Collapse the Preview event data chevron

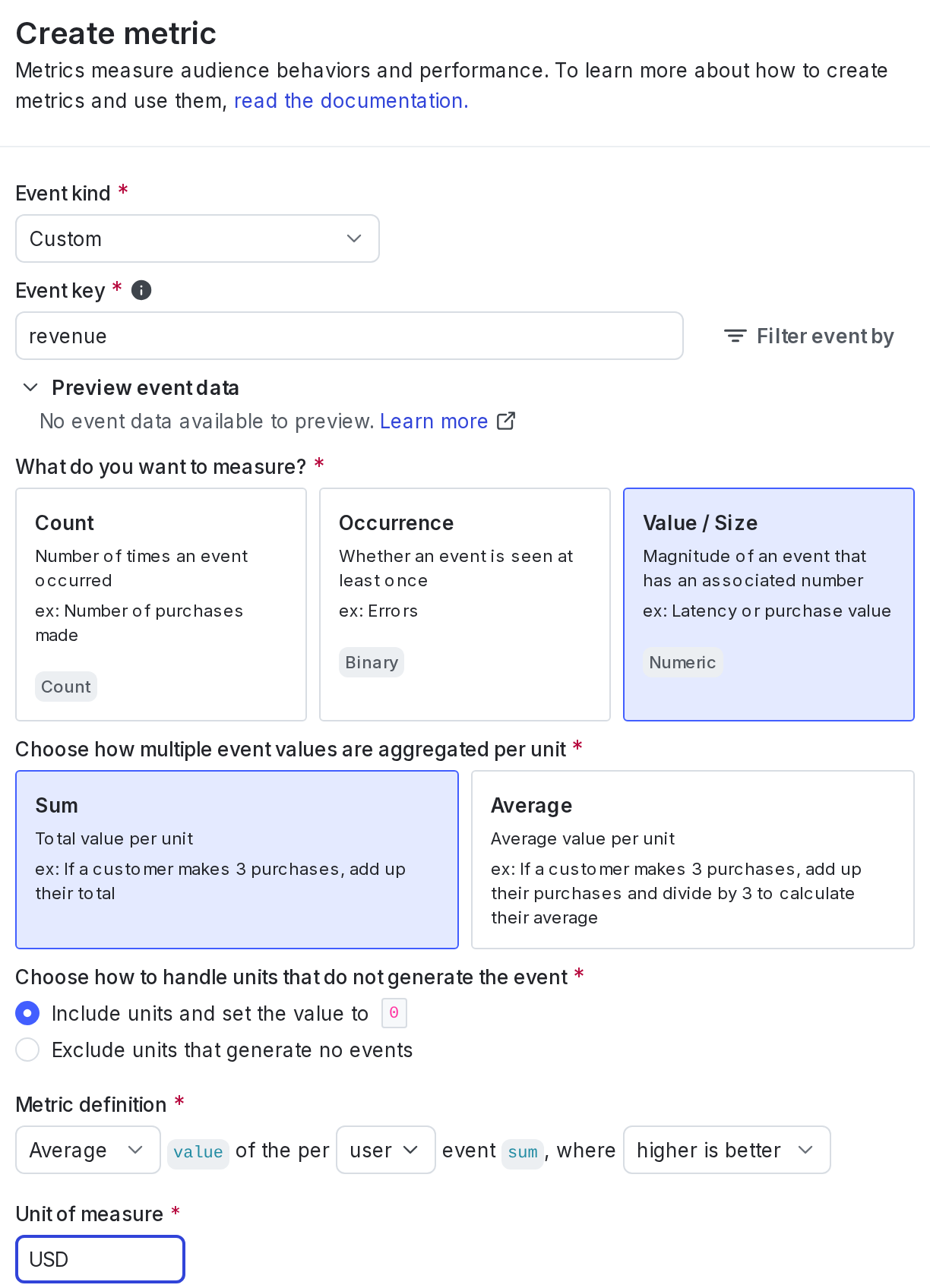point(30,387)
